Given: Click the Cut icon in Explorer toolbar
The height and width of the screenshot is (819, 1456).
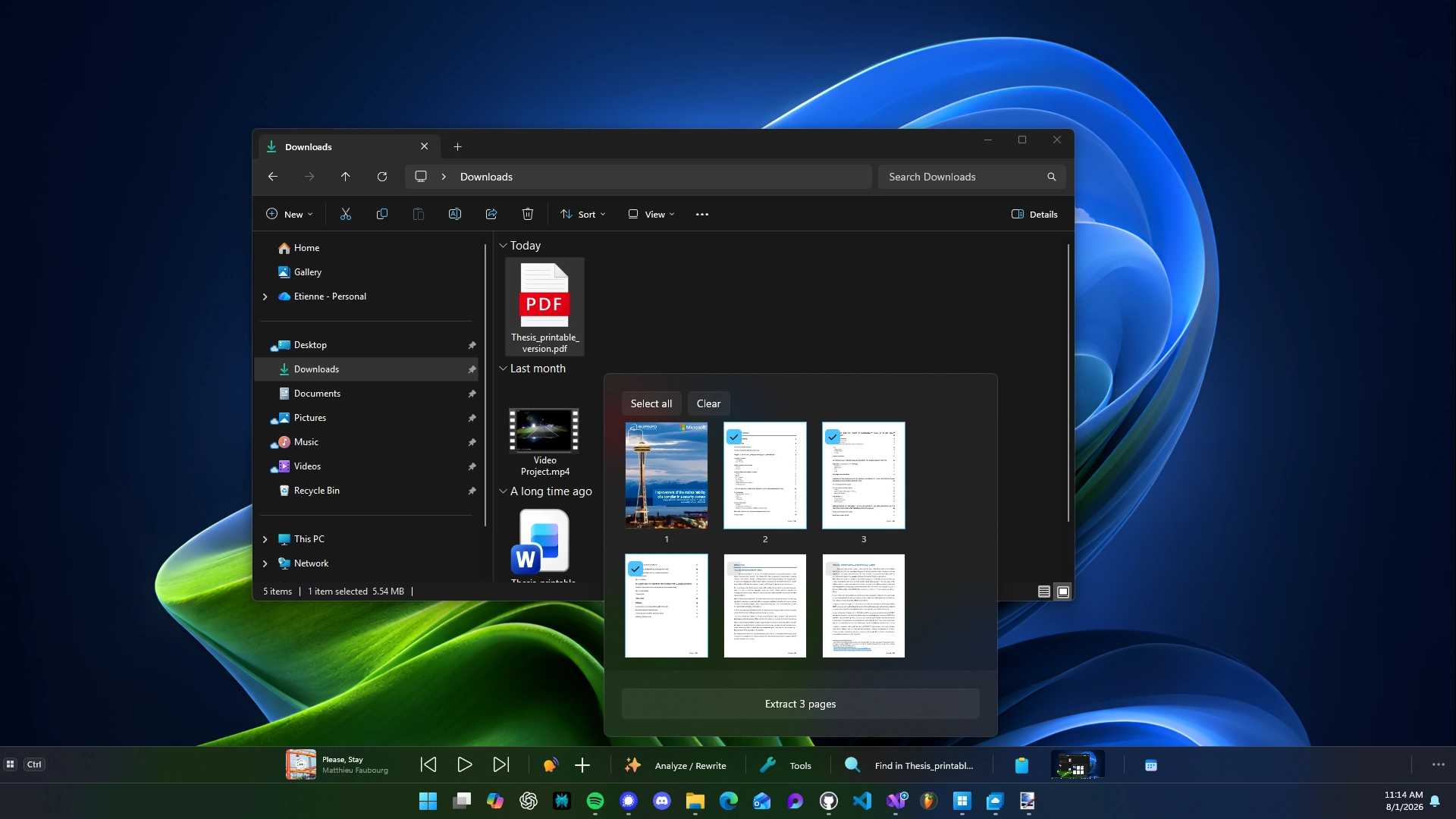Looking at the screenshot, I should pyautogui.click(x=346, y=215).
